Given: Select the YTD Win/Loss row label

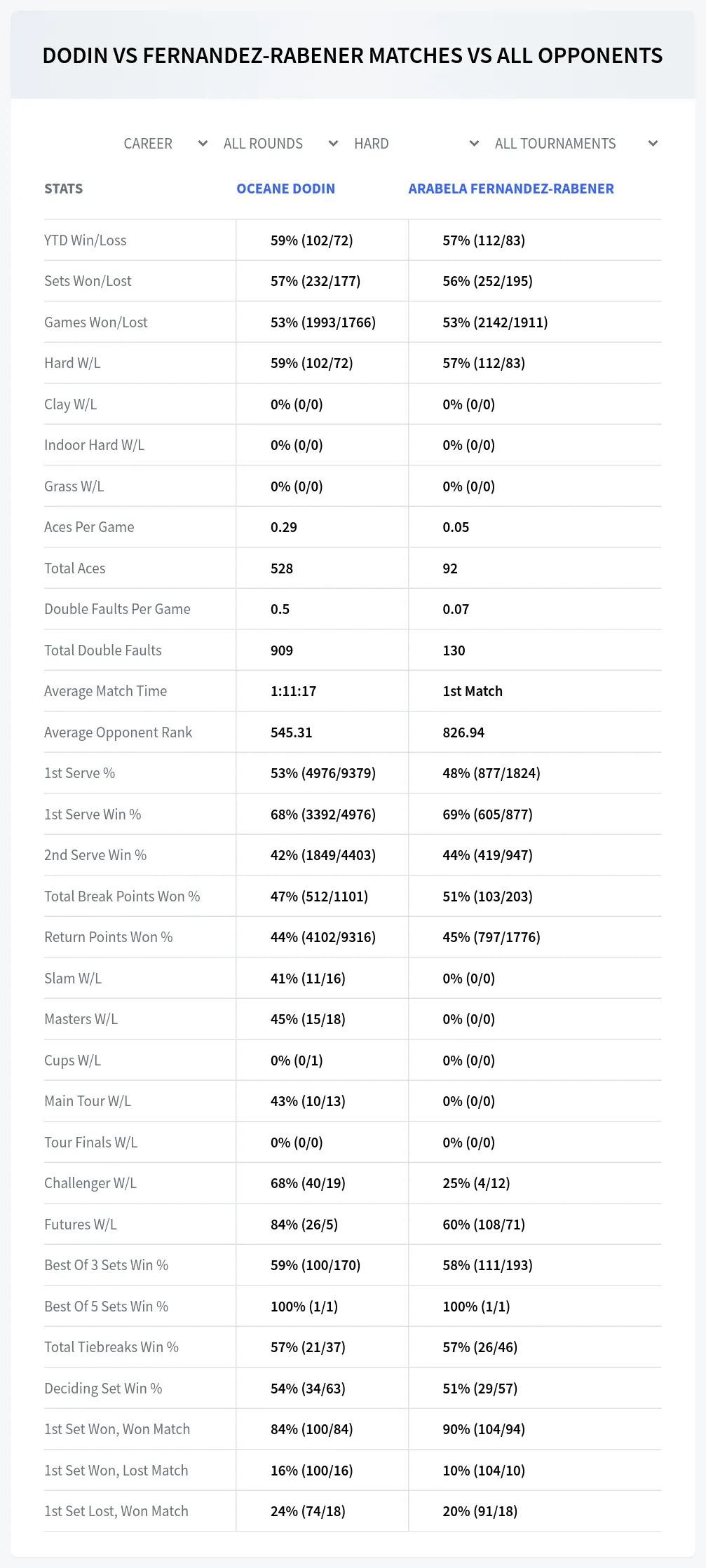Looking at the screenshot, I should pyautogui.click(x=86, y=240).
